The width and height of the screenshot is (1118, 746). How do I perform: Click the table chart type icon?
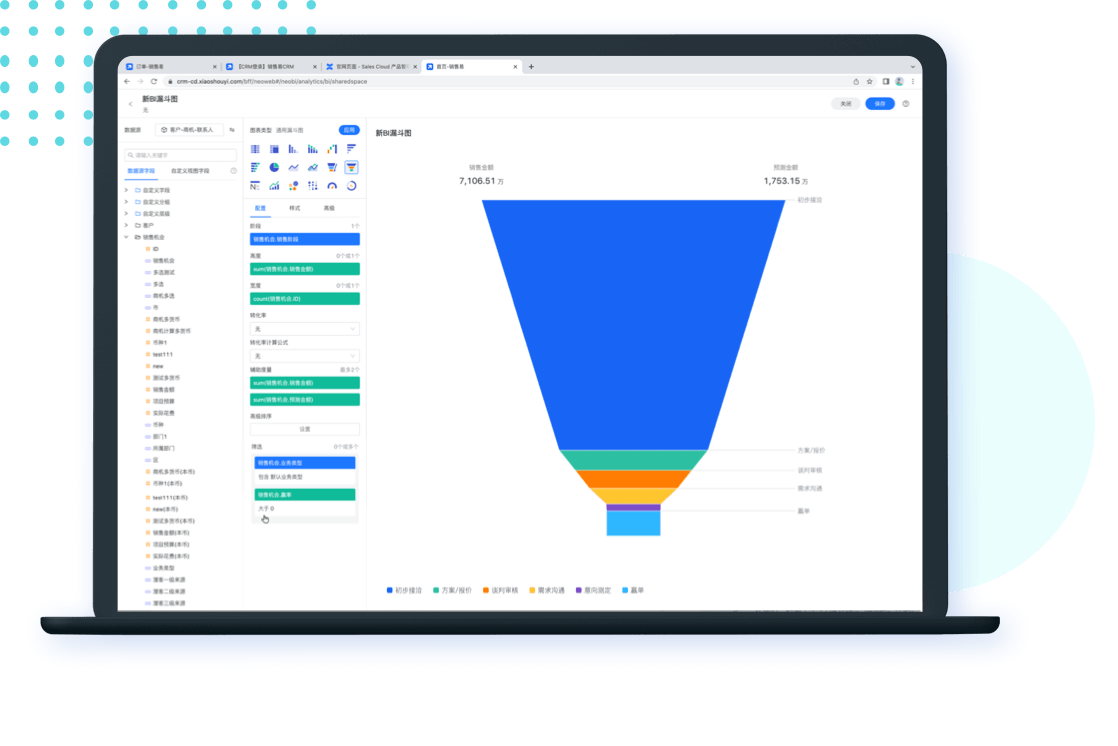(x=255, y=149)
